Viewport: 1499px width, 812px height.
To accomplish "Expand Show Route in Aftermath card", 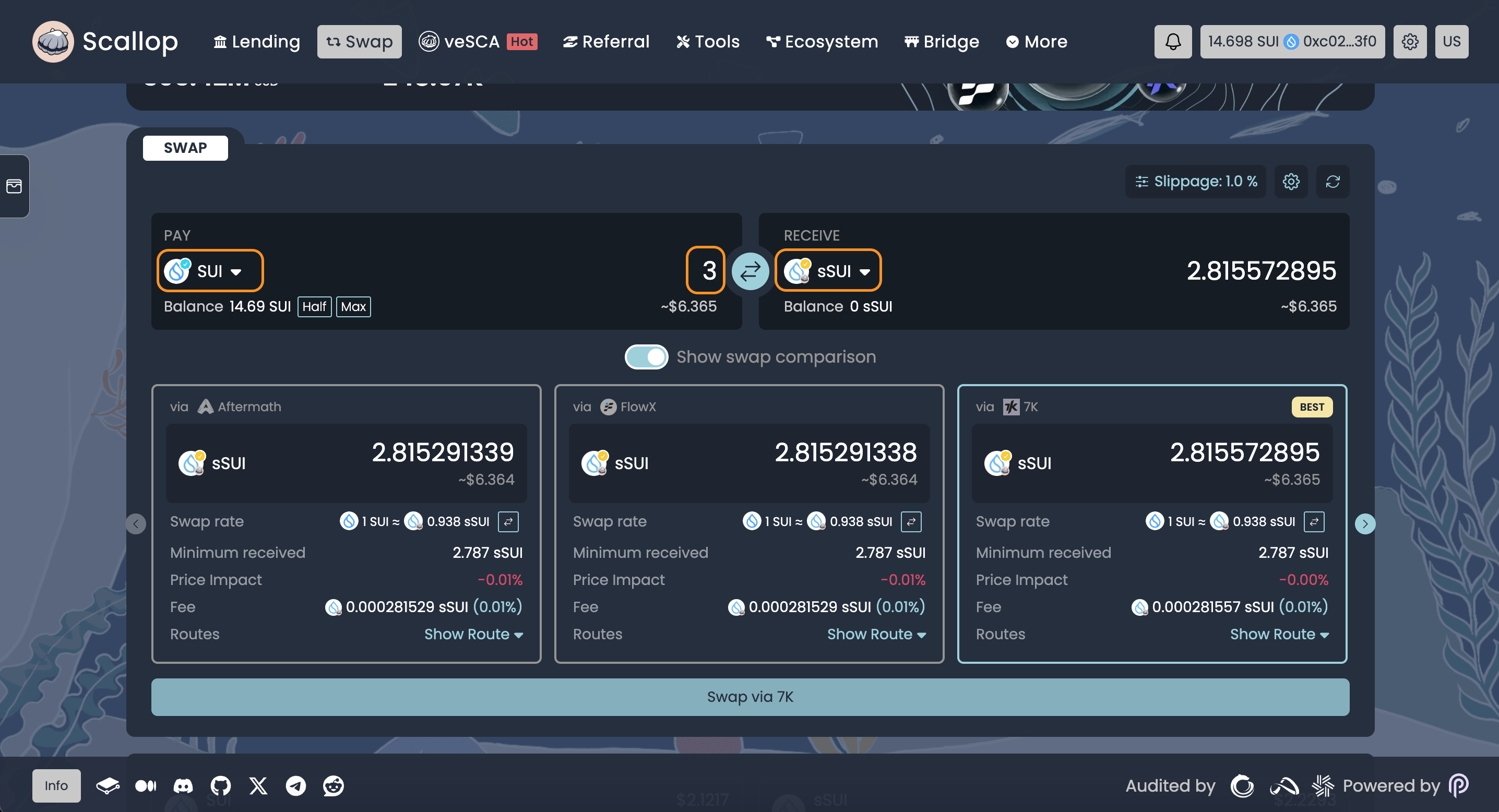I will (473, 634).
